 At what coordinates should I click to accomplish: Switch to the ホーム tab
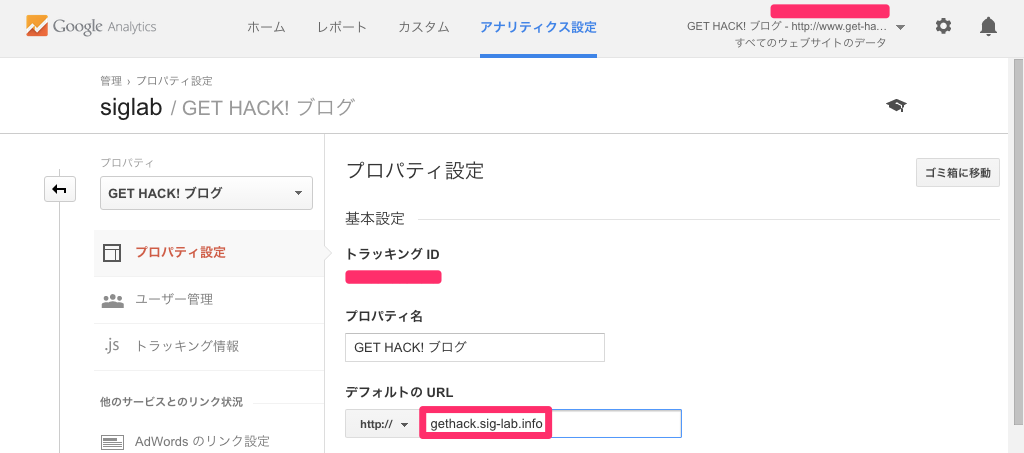(266, 27)
